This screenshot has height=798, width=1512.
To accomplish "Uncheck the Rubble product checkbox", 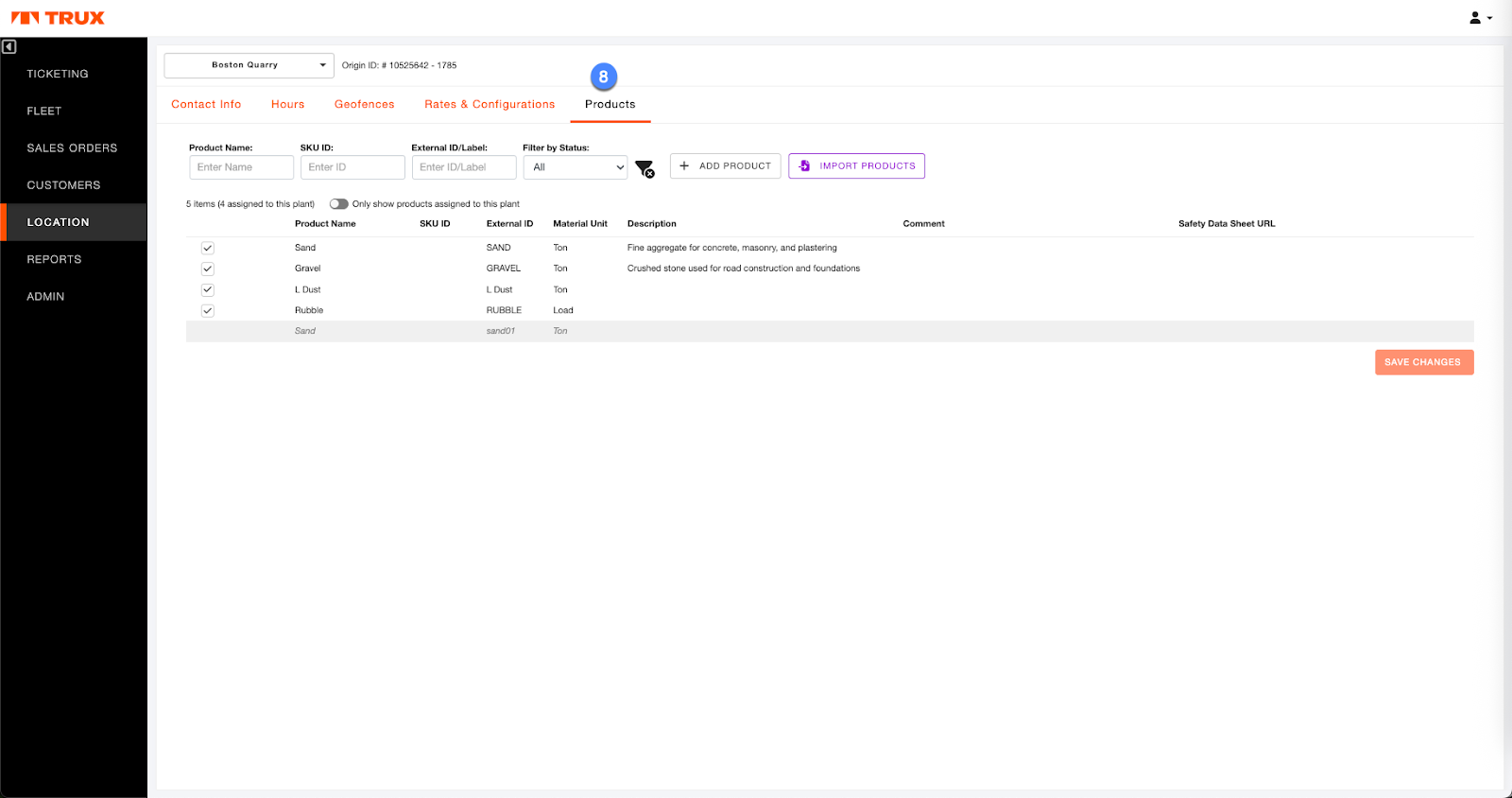I will tap(208, 311).
